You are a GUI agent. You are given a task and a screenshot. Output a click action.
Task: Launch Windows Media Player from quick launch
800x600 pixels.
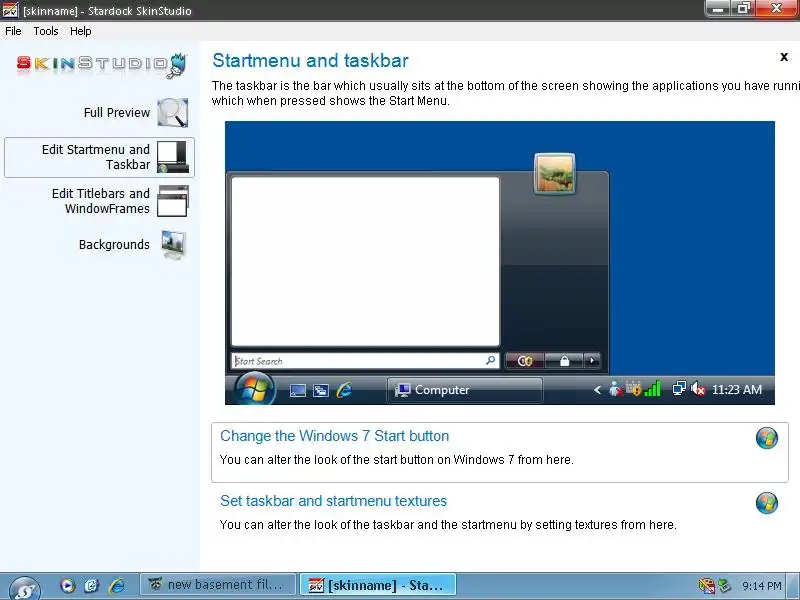point(67,585)
